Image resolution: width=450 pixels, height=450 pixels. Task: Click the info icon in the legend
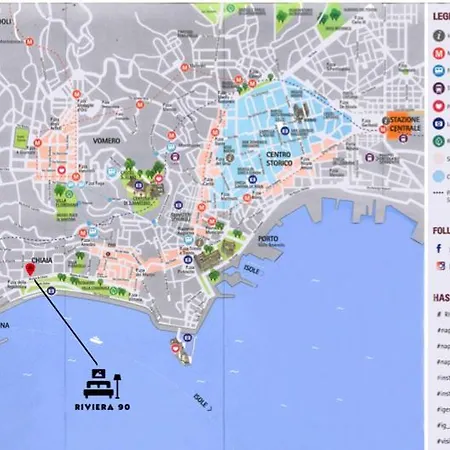[439, 36]
